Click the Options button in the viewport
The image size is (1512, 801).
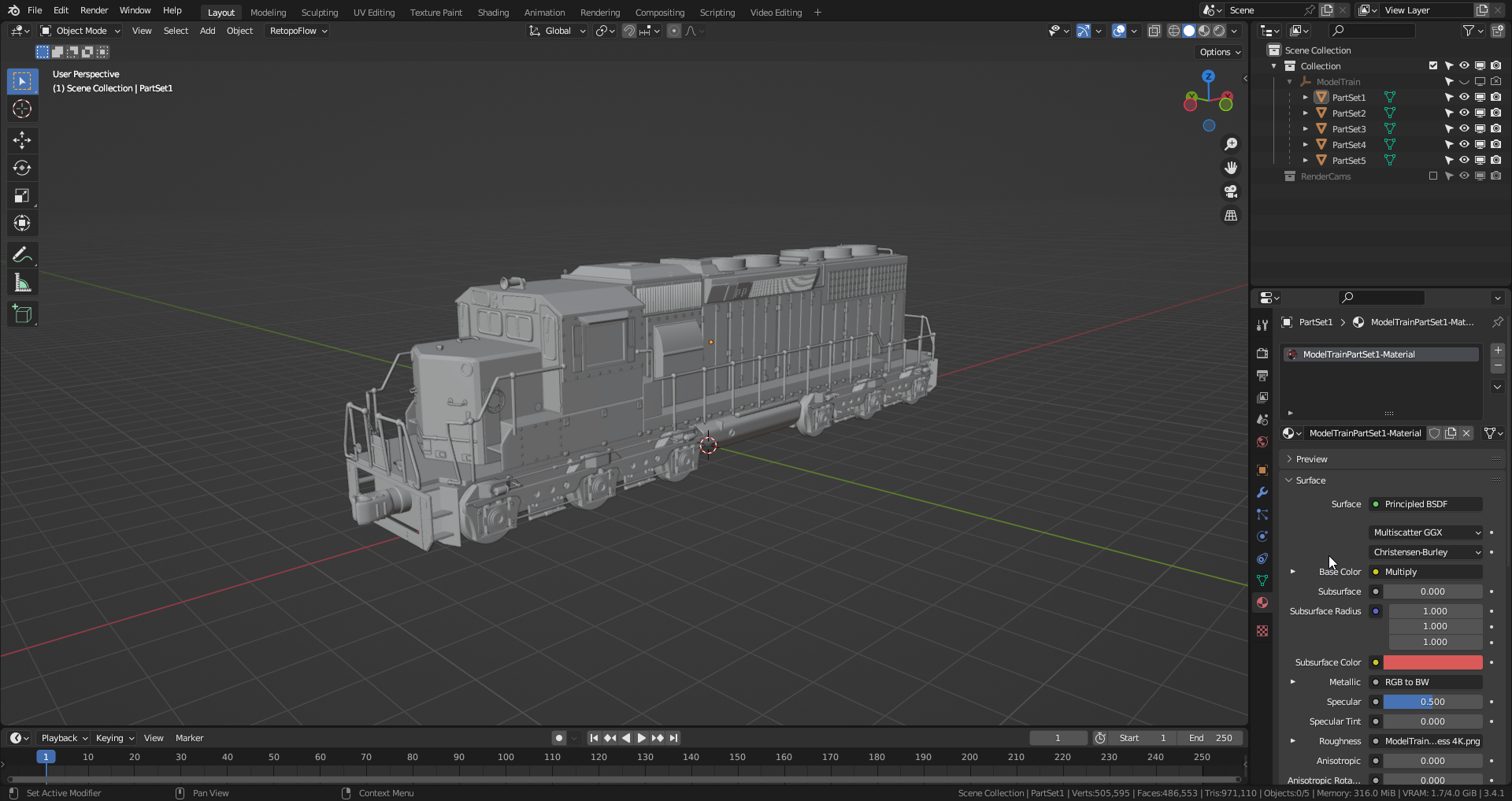coord(1217,51)
